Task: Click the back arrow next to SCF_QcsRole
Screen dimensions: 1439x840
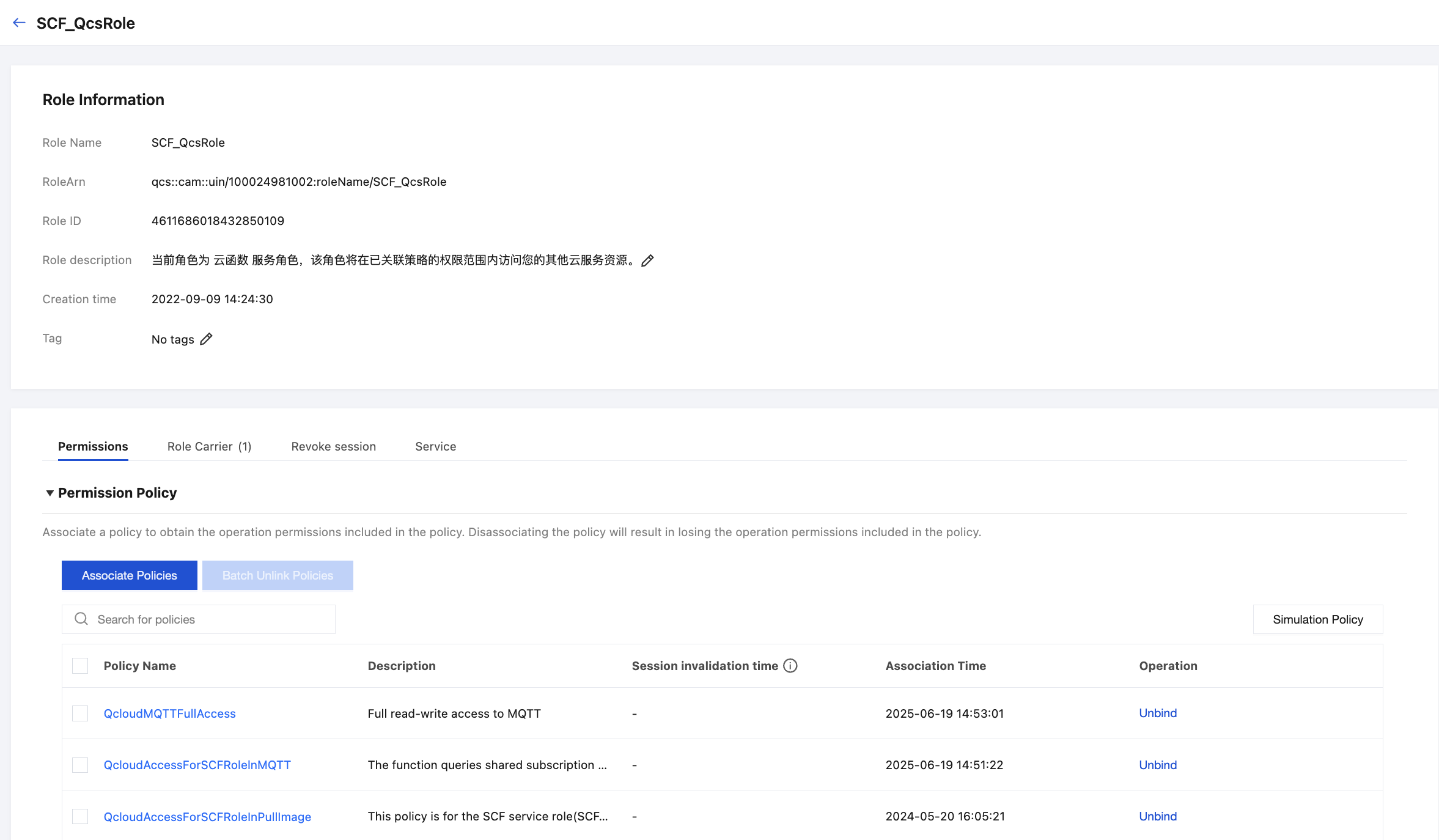Action: click(x=19, y=23)
